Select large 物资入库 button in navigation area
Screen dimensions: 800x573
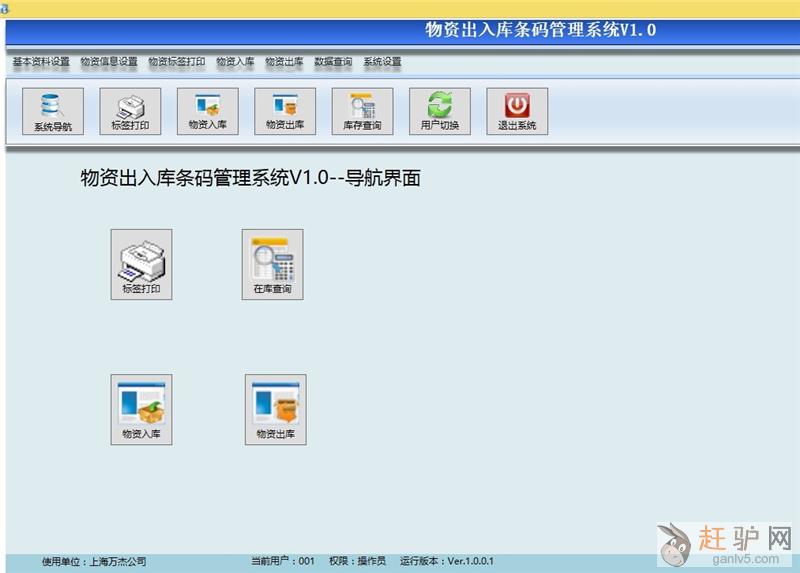(x=141, y=410)
